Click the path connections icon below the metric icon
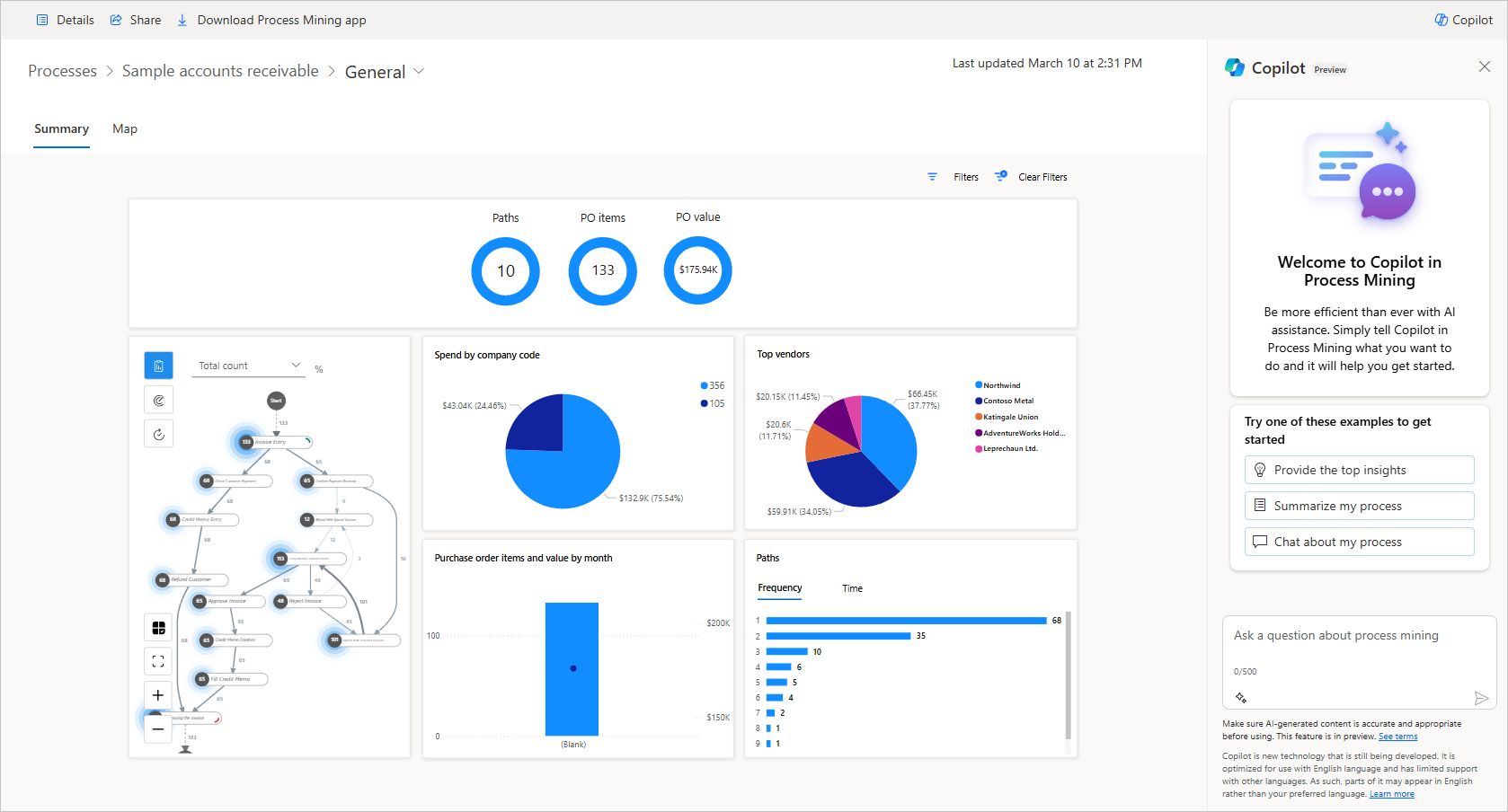This screenshot has height=812, width=1508. [158, 399]
